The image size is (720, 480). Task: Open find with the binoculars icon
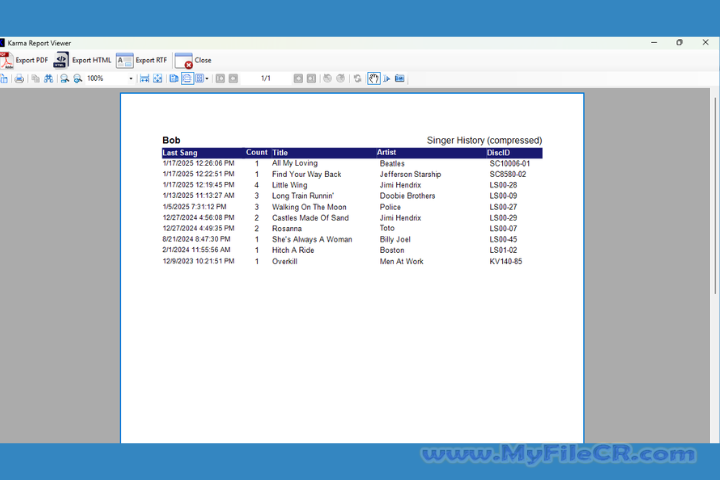coord(48,79)
